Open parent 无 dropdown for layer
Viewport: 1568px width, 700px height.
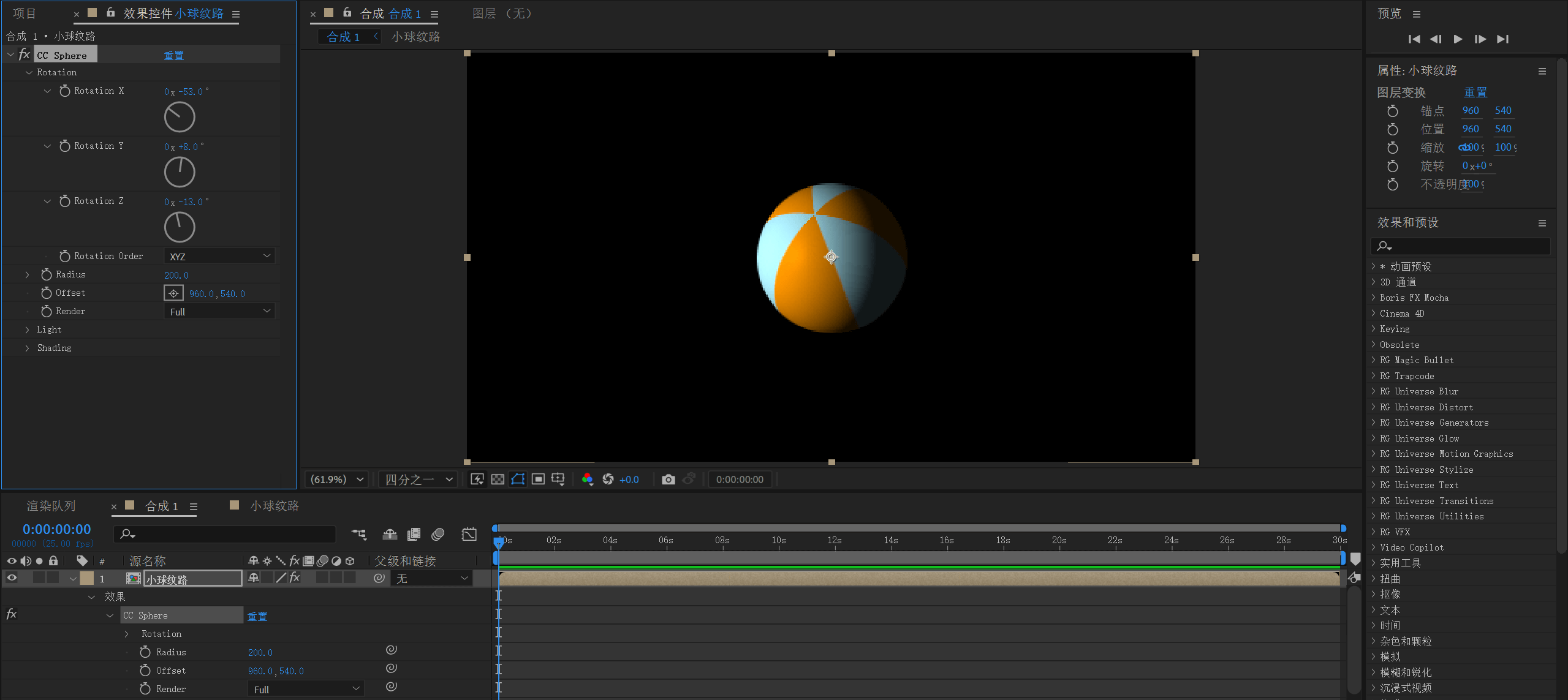(x=431, y=578)
